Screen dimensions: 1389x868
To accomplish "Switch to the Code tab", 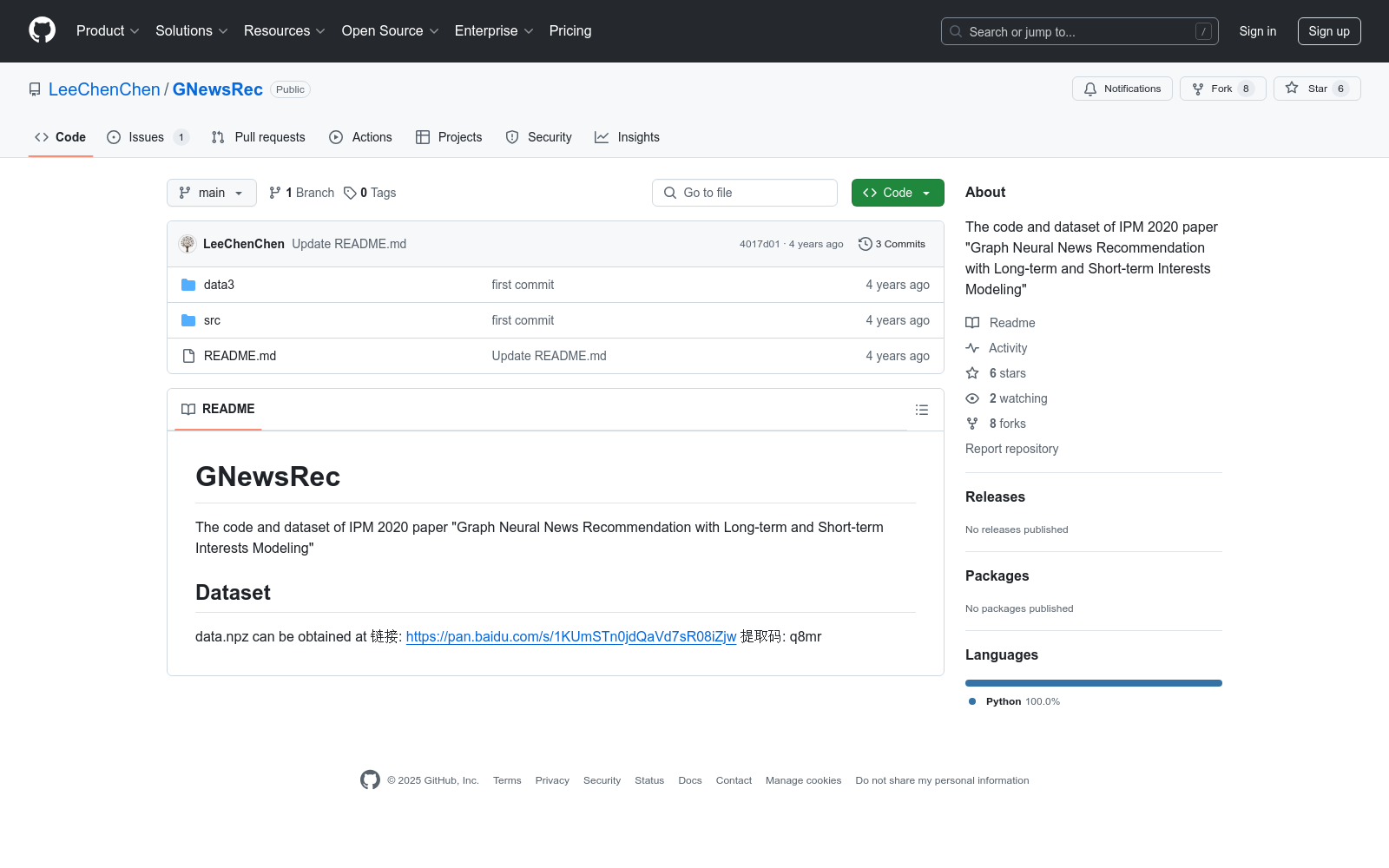I will 61,137.
